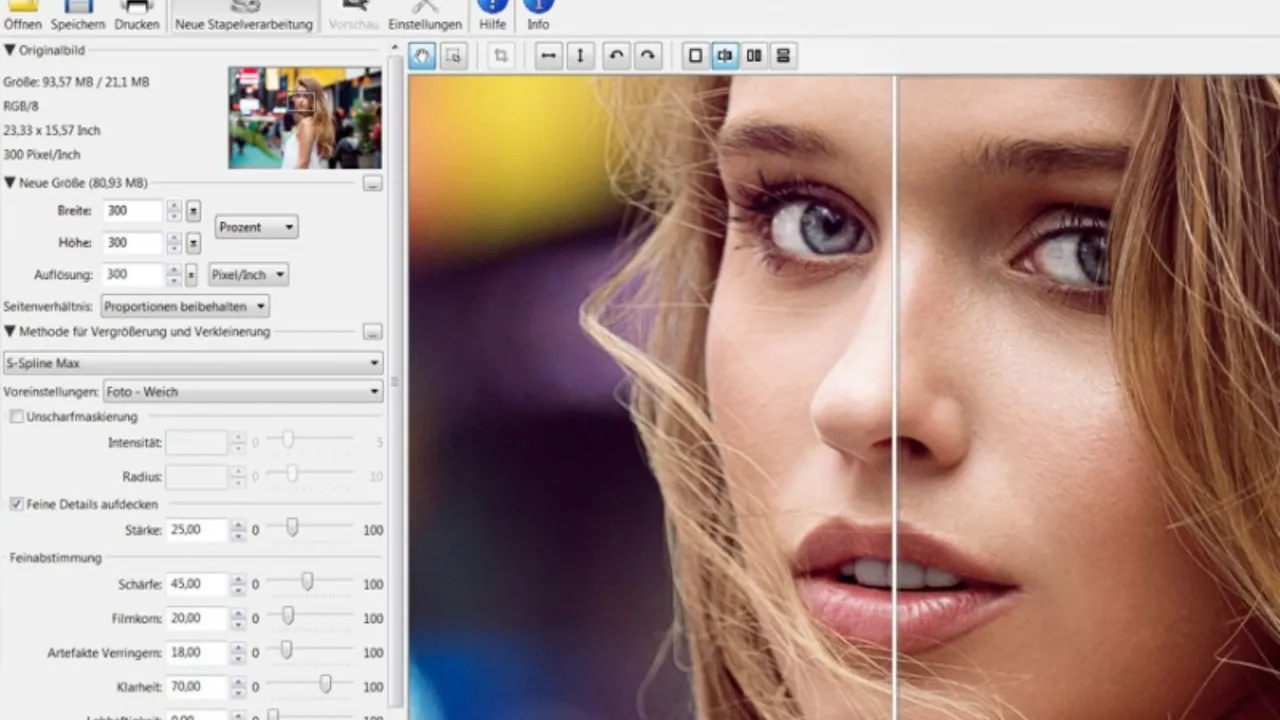Image resolution: width=1280 pixels, height=720 pixels.
Task: Click the white comparison split line
Action: click(895, 398)
